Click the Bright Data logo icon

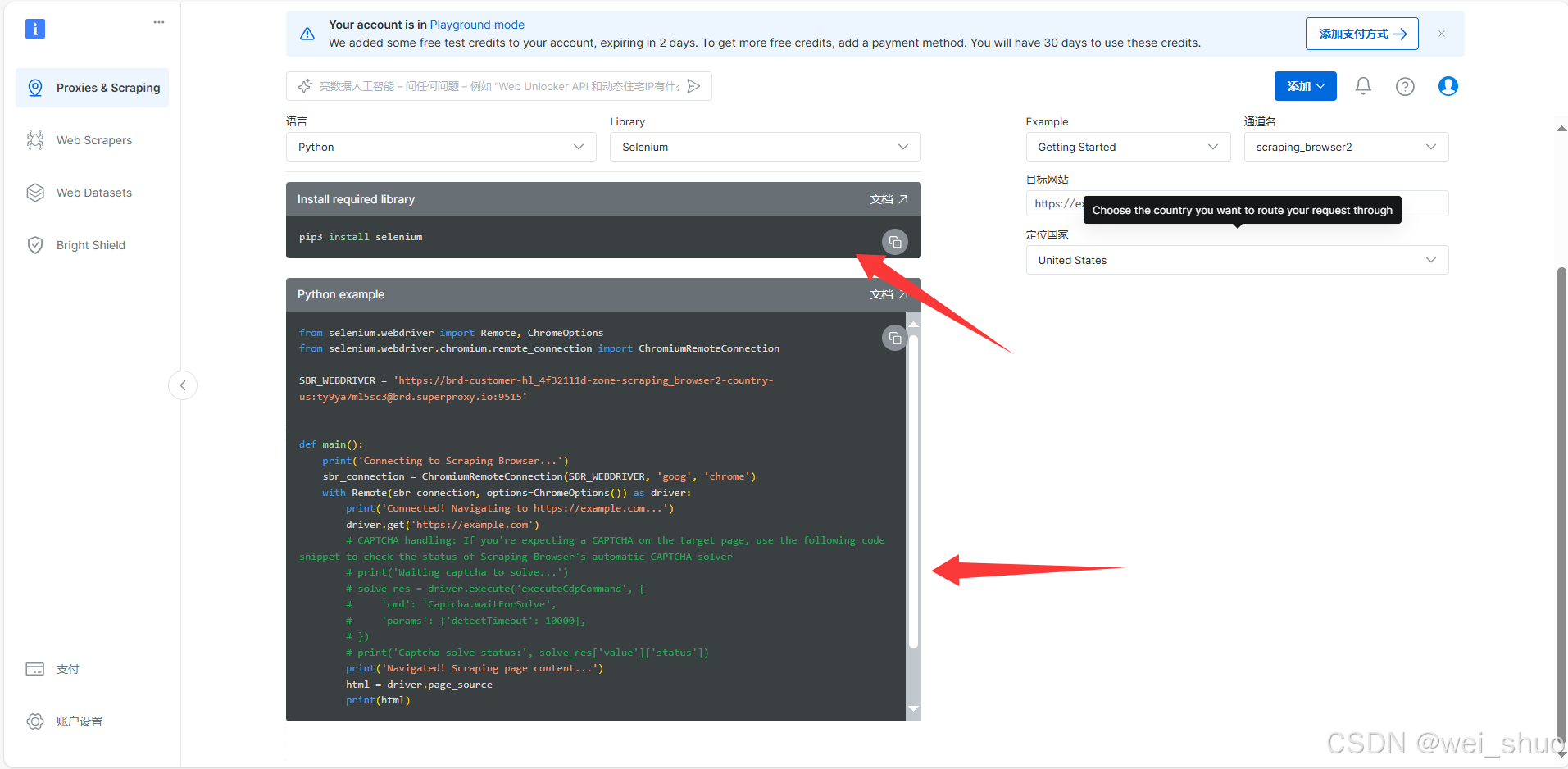point(34,29)
